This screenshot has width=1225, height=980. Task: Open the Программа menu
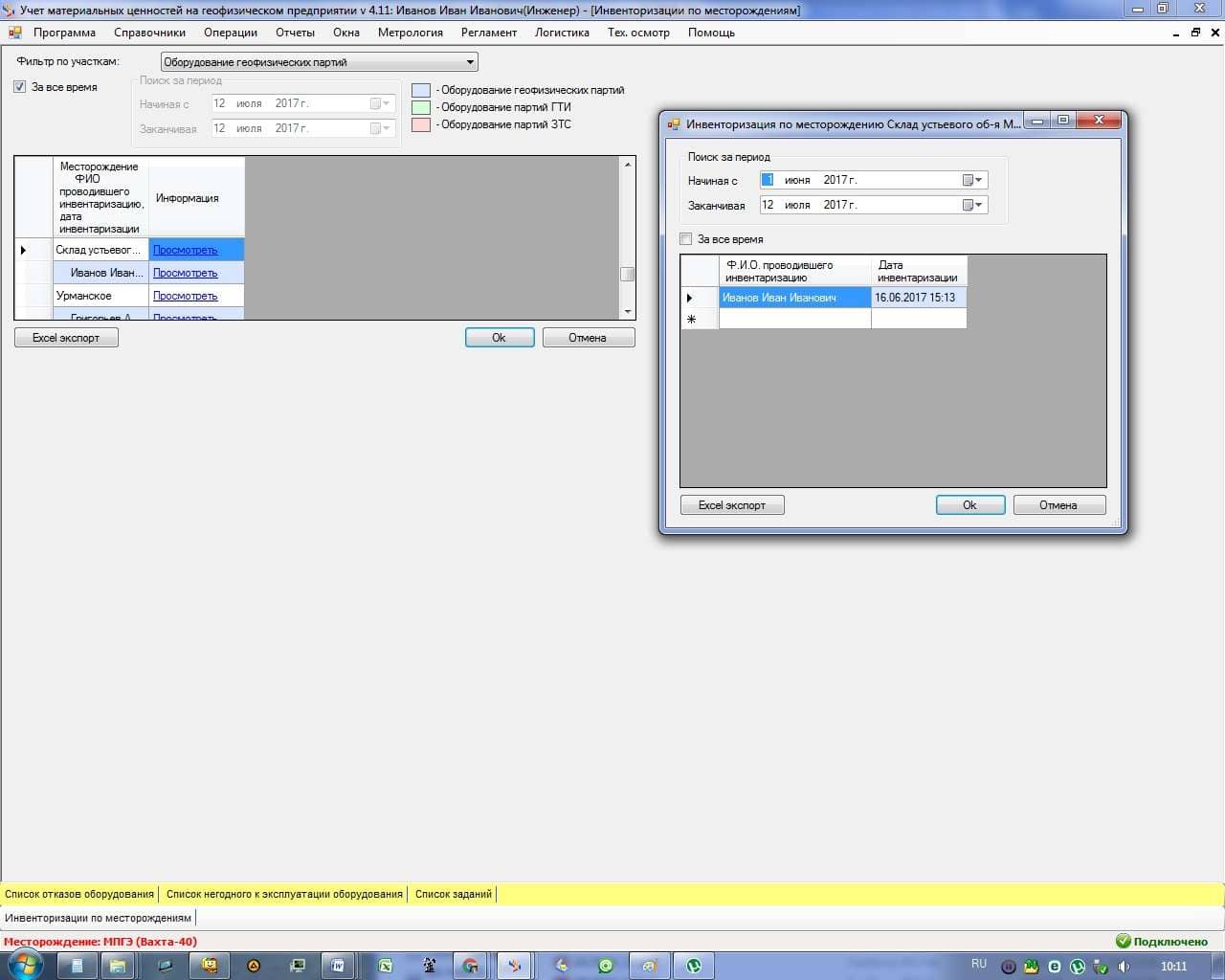click(64, 33)
